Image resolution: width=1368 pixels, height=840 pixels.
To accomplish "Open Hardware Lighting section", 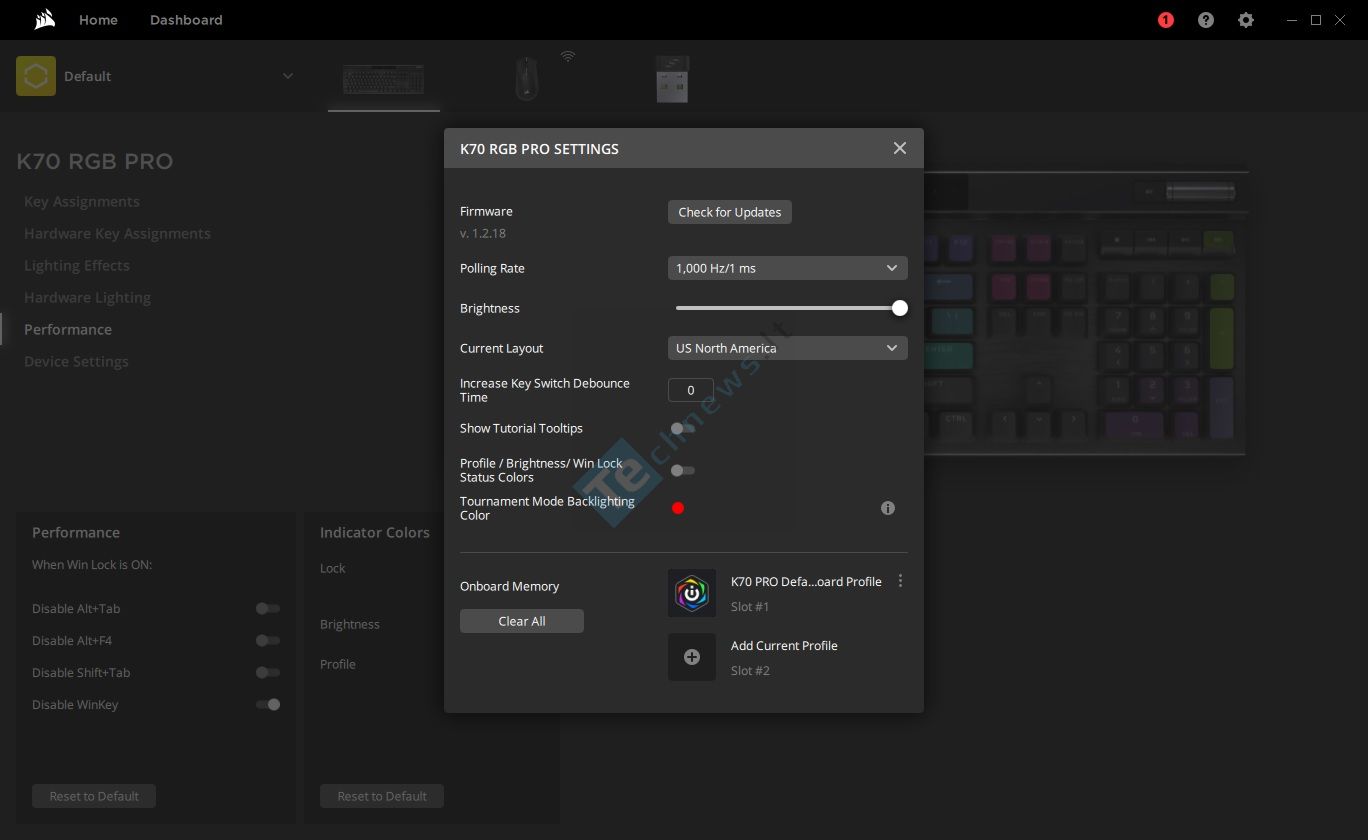I will click(x=87, y=297).
